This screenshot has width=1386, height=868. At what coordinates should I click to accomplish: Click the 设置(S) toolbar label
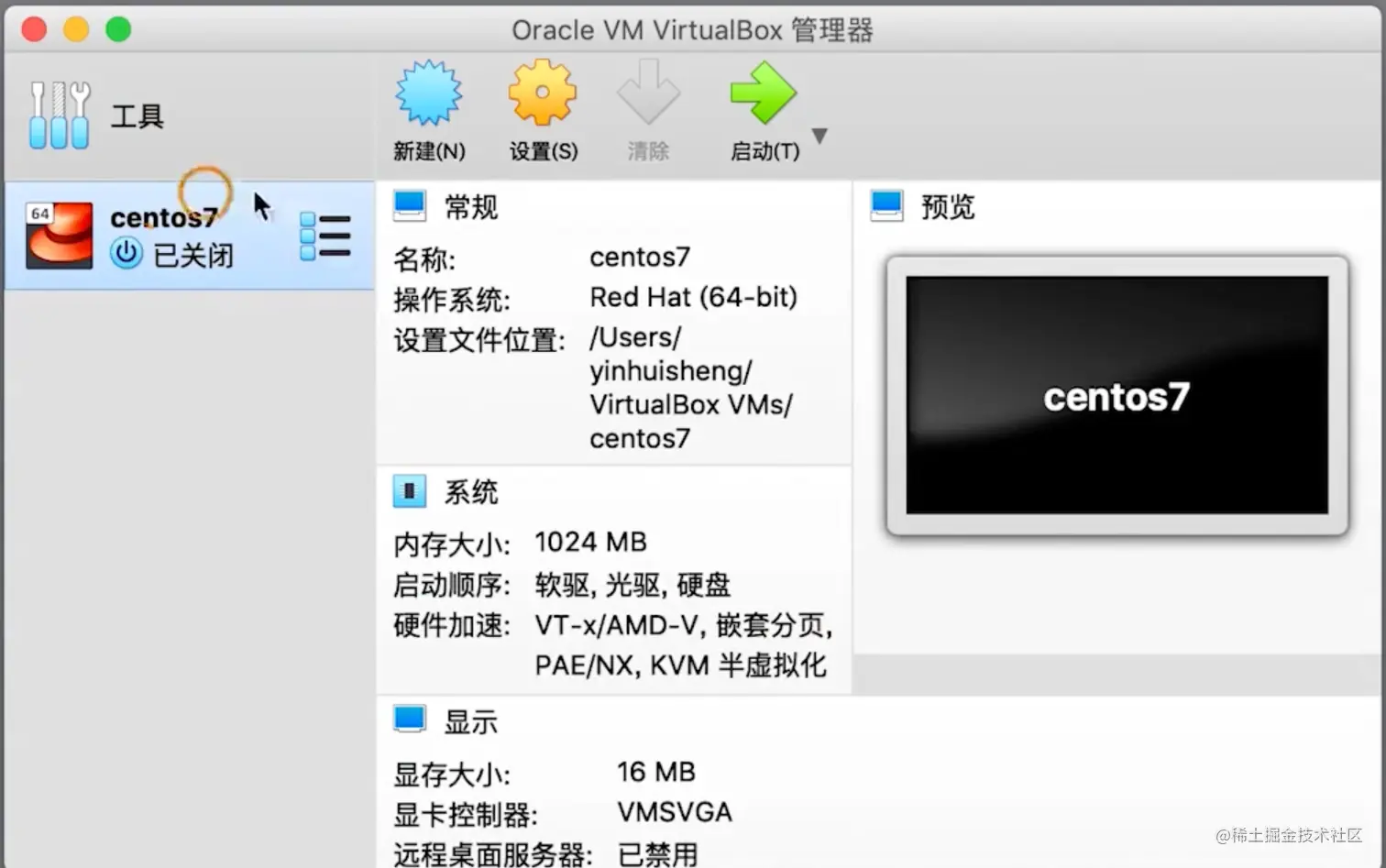(x=544, y=151)
